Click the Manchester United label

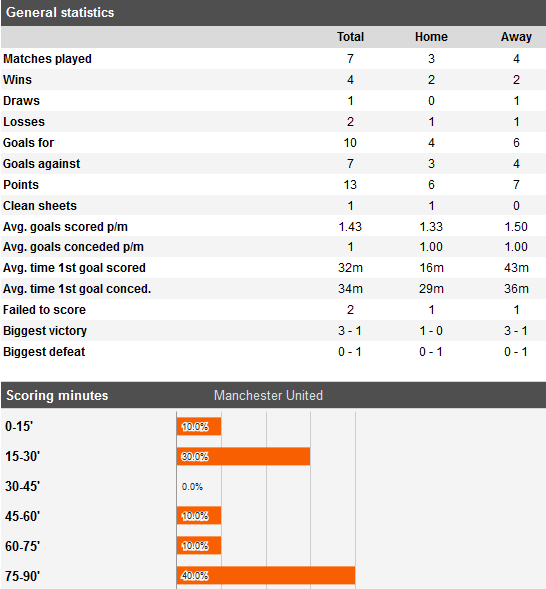[x=268, y=395]
